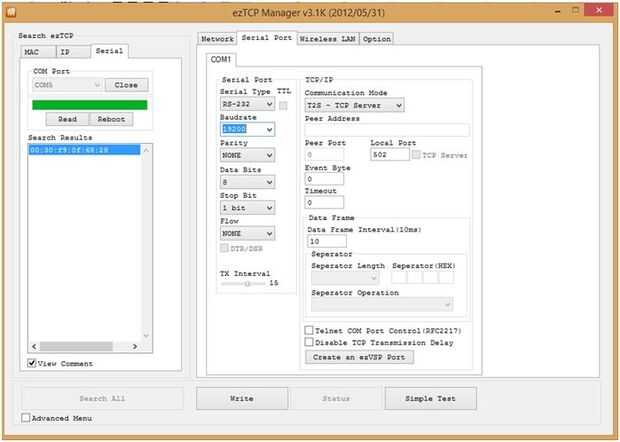This screenshot has width=620, height=442.
Task: Open the Baudrate dropdown
Action: (247, 129)
